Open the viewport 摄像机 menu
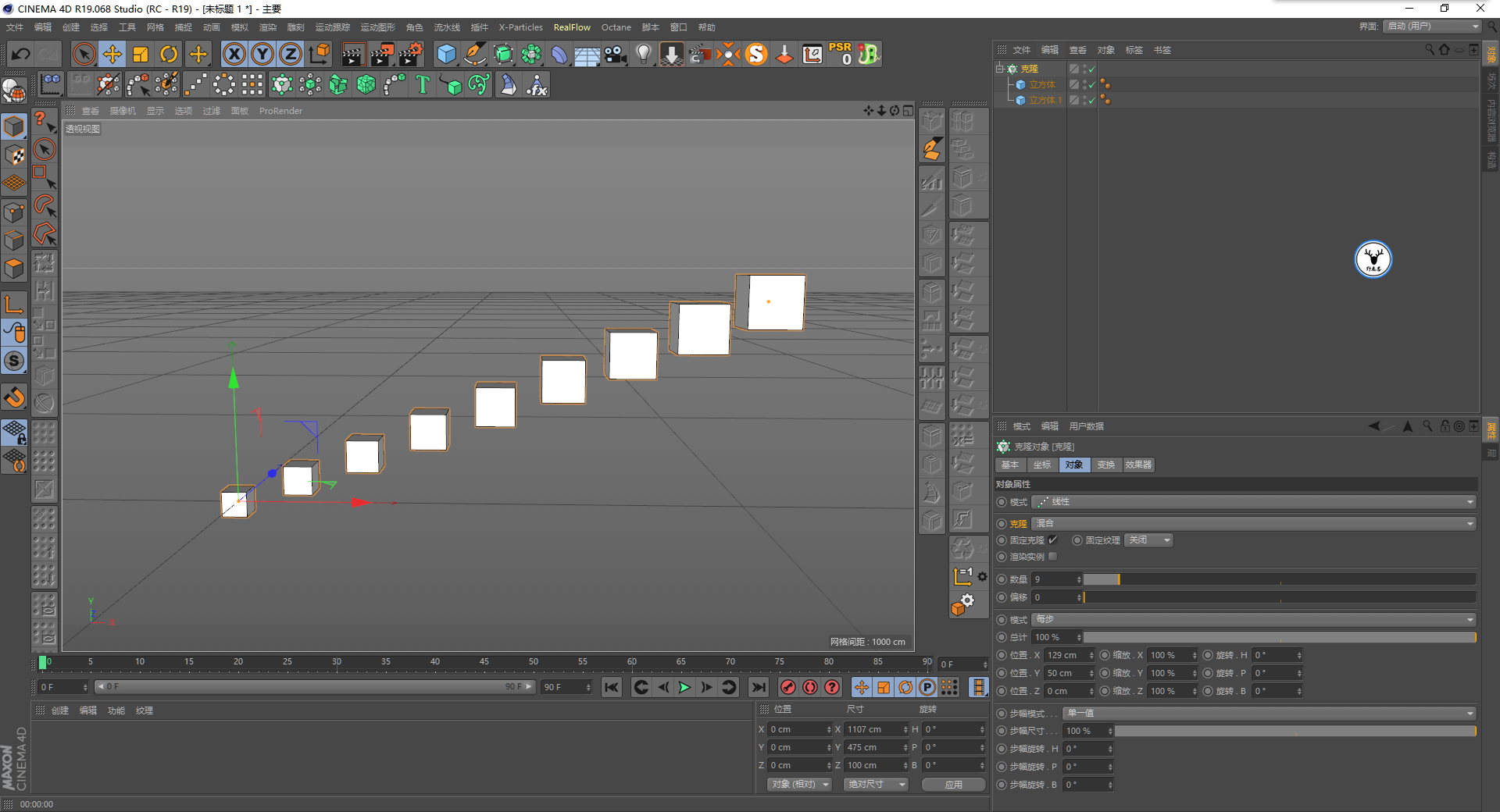The image size is (1500, 812). pyautogui.click(x=123, y=111)
